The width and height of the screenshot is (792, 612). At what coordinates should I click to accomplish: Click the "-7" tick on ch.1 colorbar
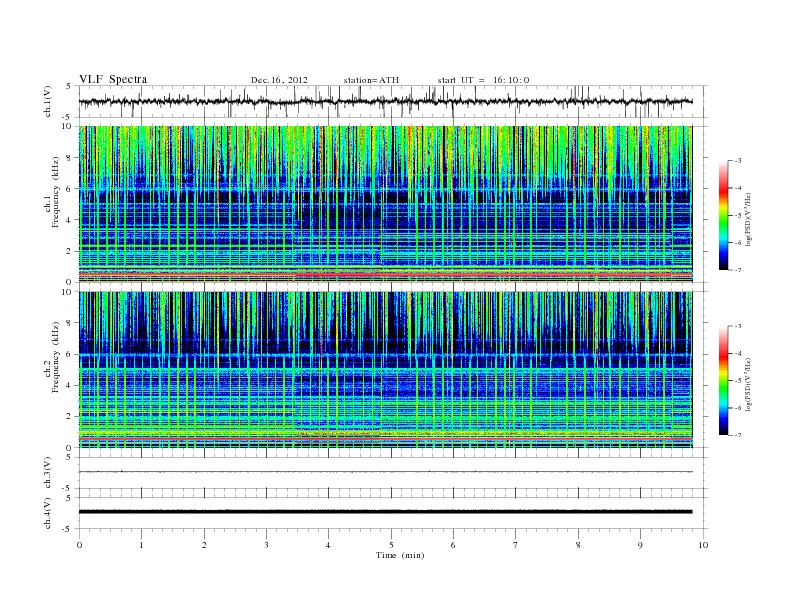click(738, 270)
